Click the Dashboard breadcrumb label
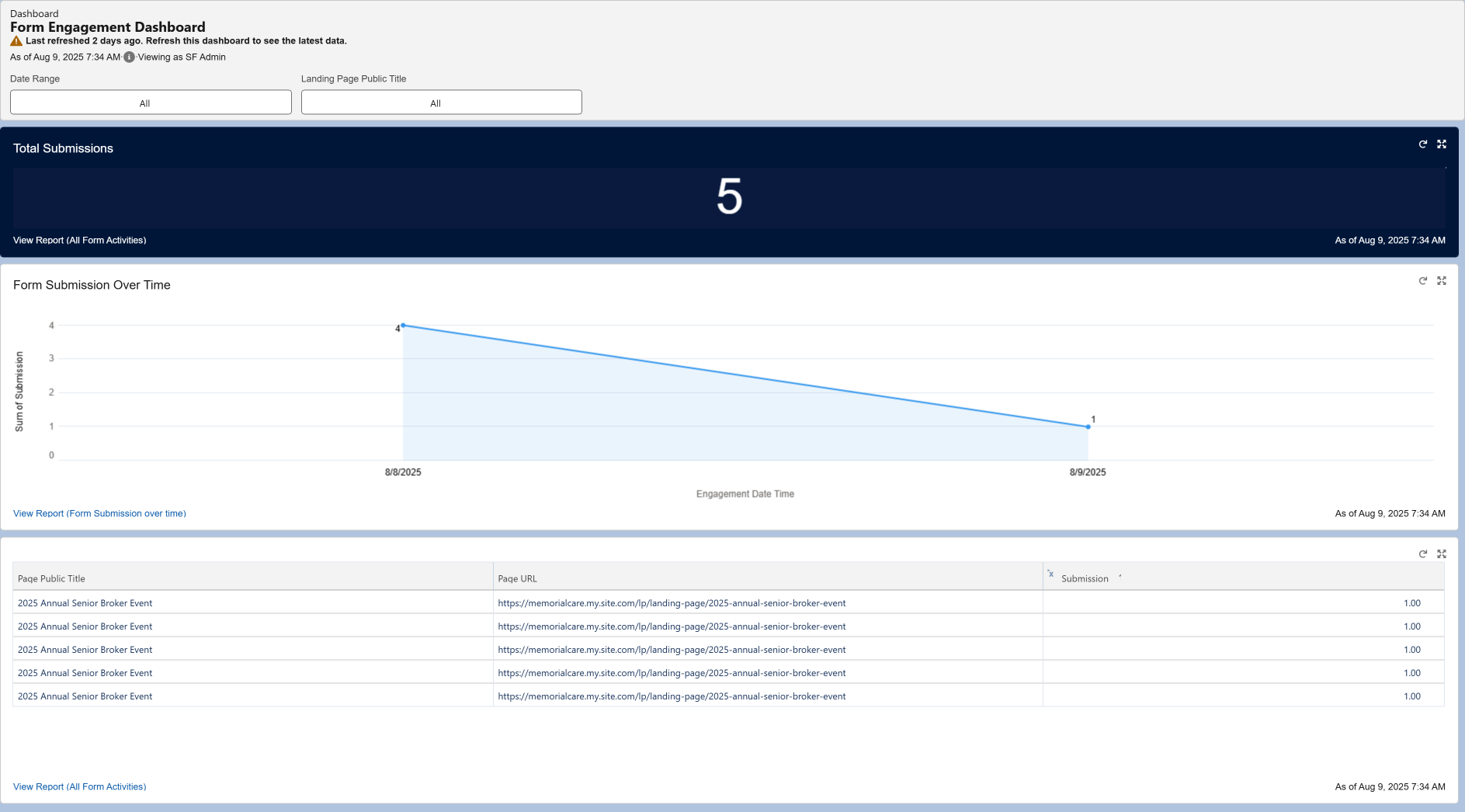 [34, 13]
